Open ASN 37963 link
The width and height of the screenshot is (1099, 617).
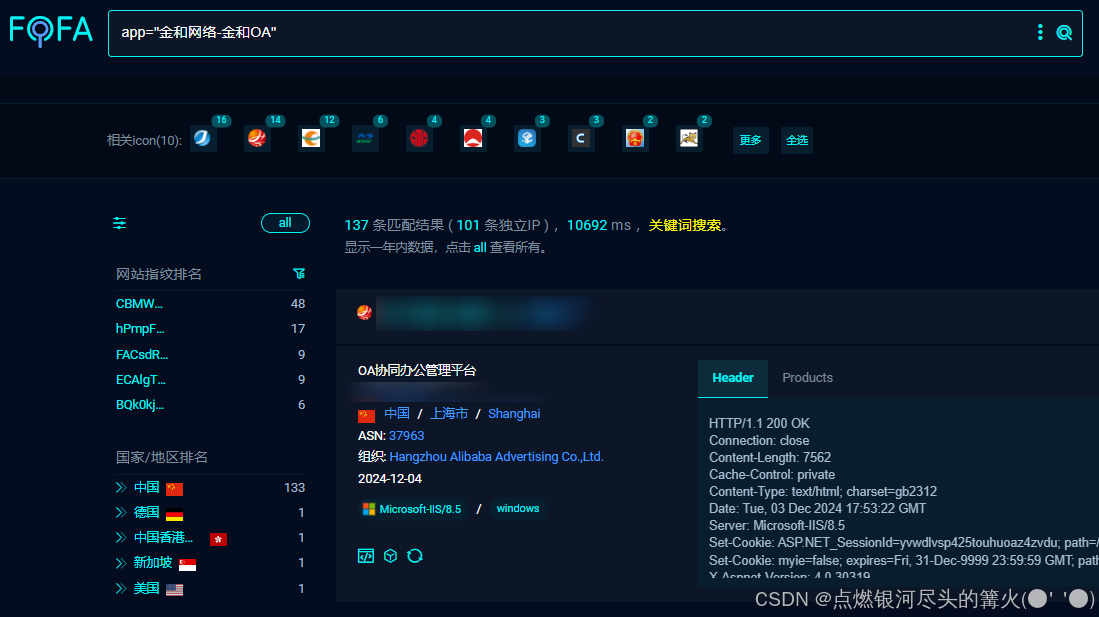pyautogui.click(x=407, y=435)
